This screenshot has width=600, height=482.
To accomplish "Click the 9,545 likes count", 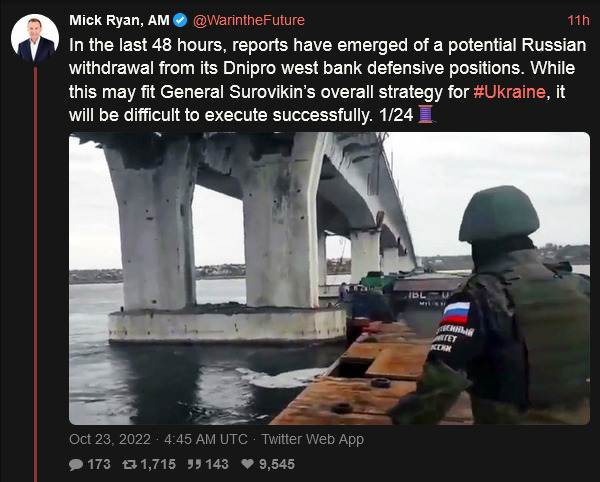I will click(x=277, y=464).
